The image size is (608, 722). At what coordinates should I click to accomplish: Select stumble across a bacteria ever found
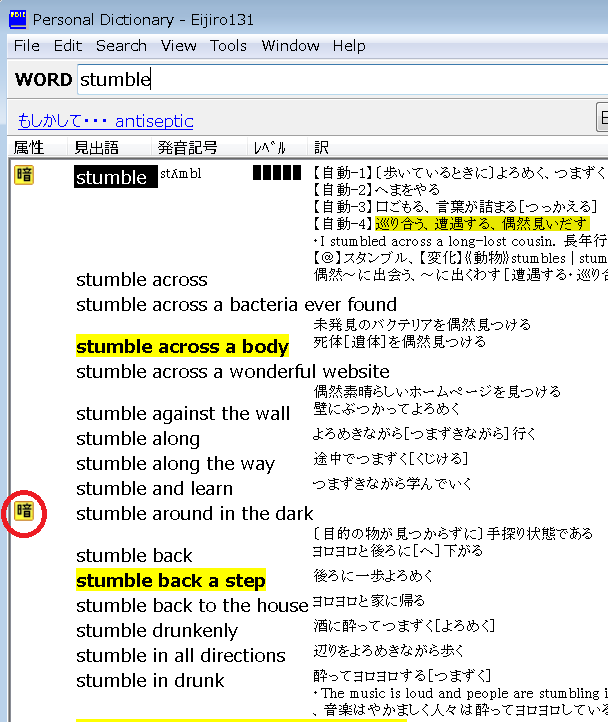click(236, 304)
